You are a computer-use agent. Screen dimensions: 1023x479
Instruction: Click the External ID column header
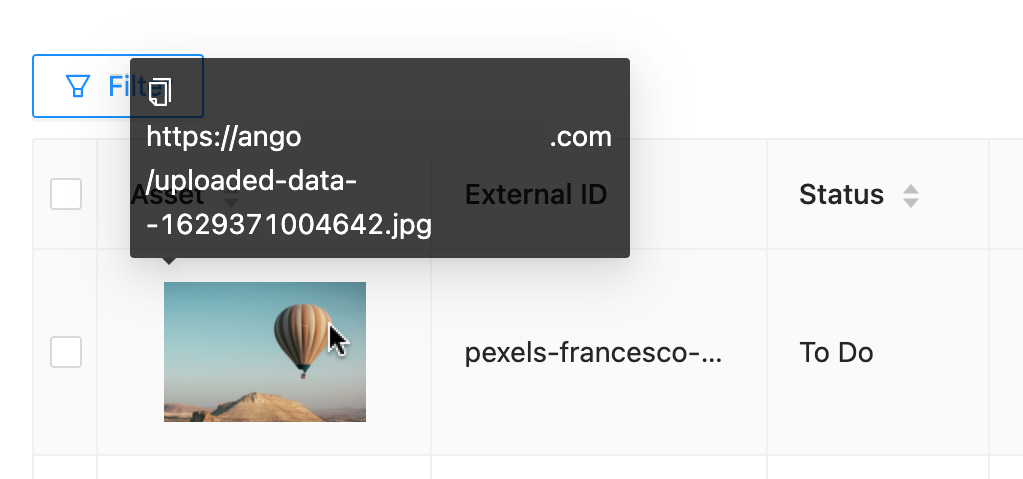click(x=536, y=194)
